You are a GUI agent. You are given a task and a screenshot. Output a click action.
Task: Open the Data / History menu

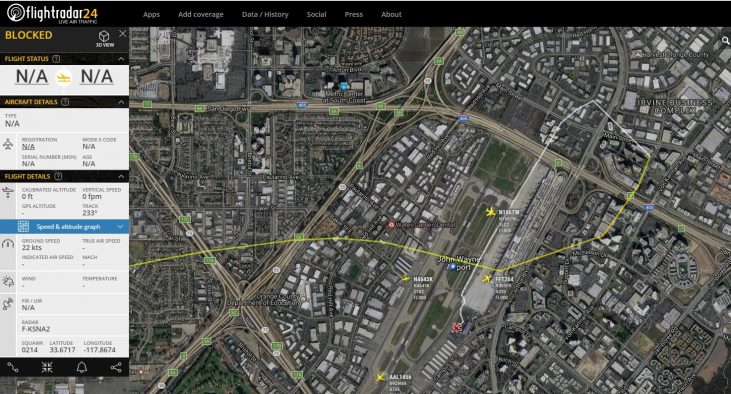click(x=265, y=14)
